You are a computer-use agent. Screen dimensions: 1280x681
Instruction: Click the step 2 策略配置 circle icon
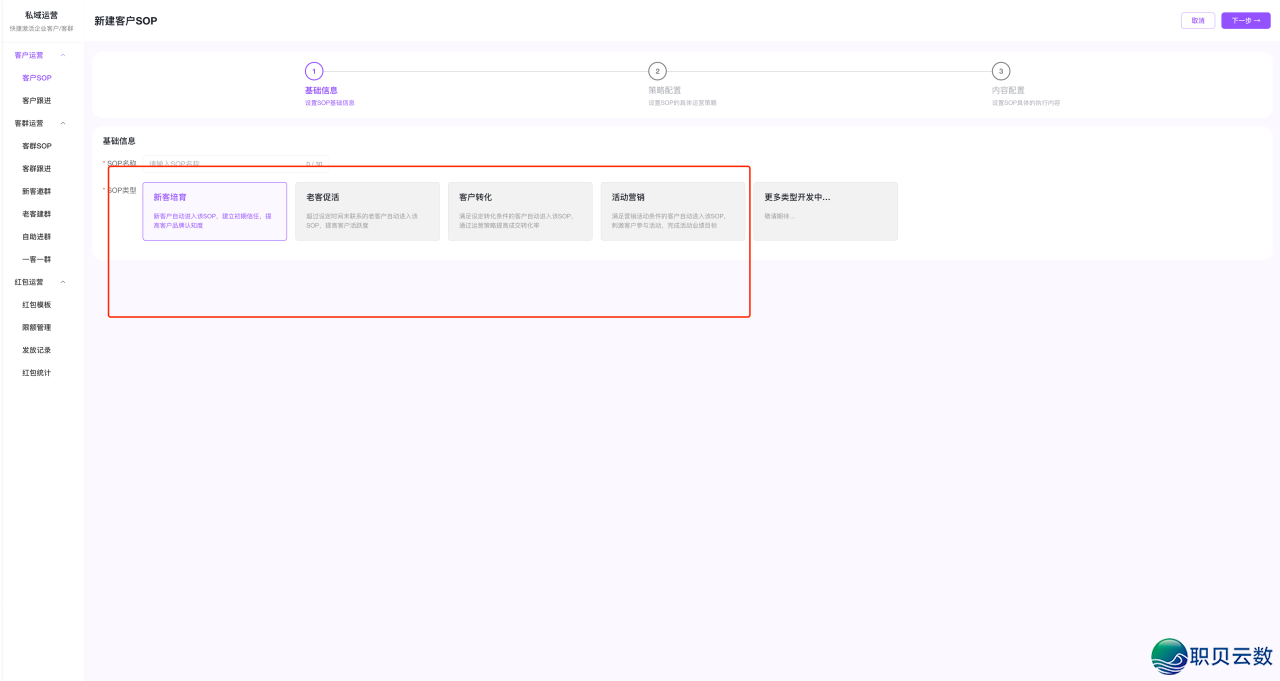pyautogui.click(x=658, y=71)
